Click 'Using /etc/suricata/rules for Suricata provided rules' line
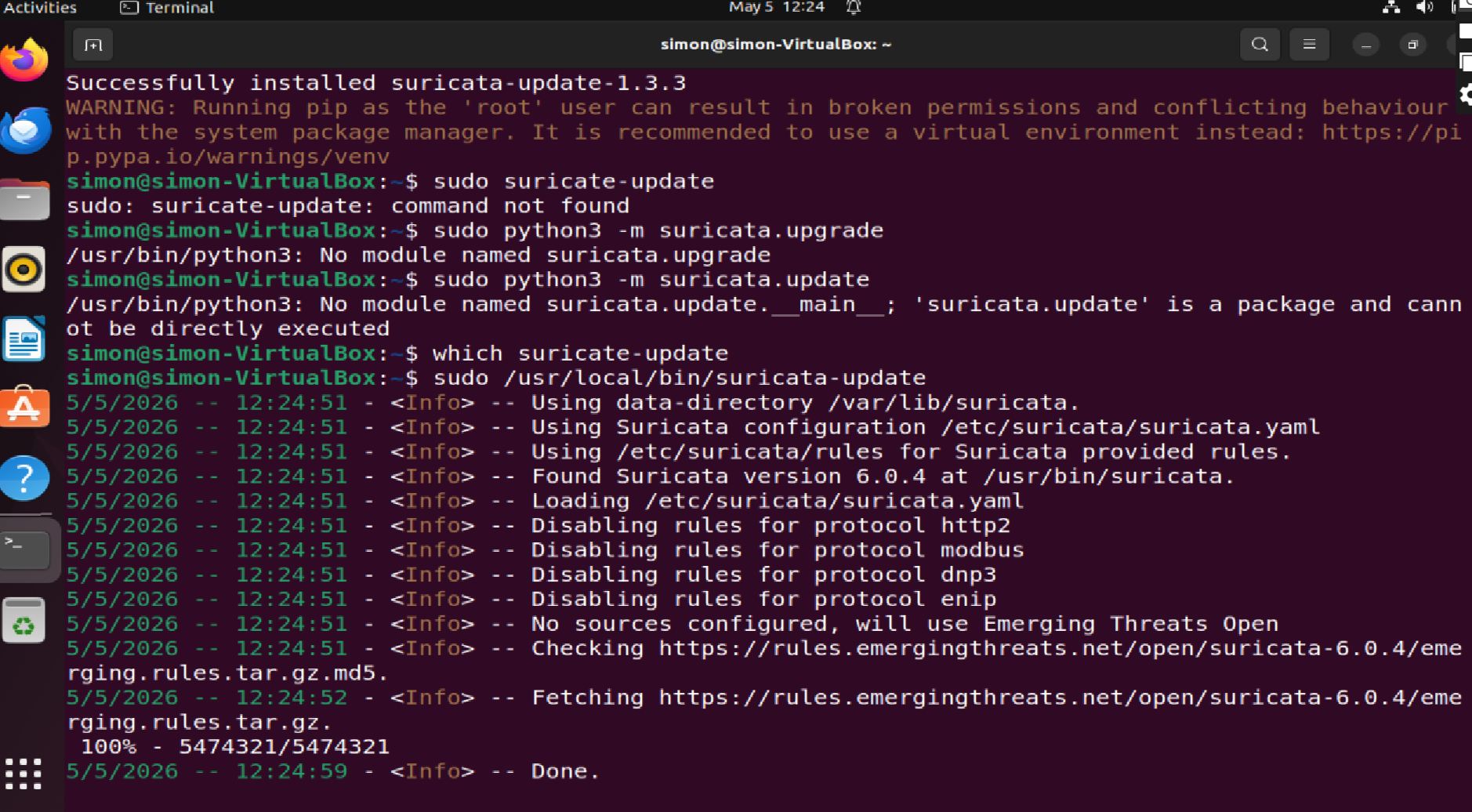 pos(679,452)
